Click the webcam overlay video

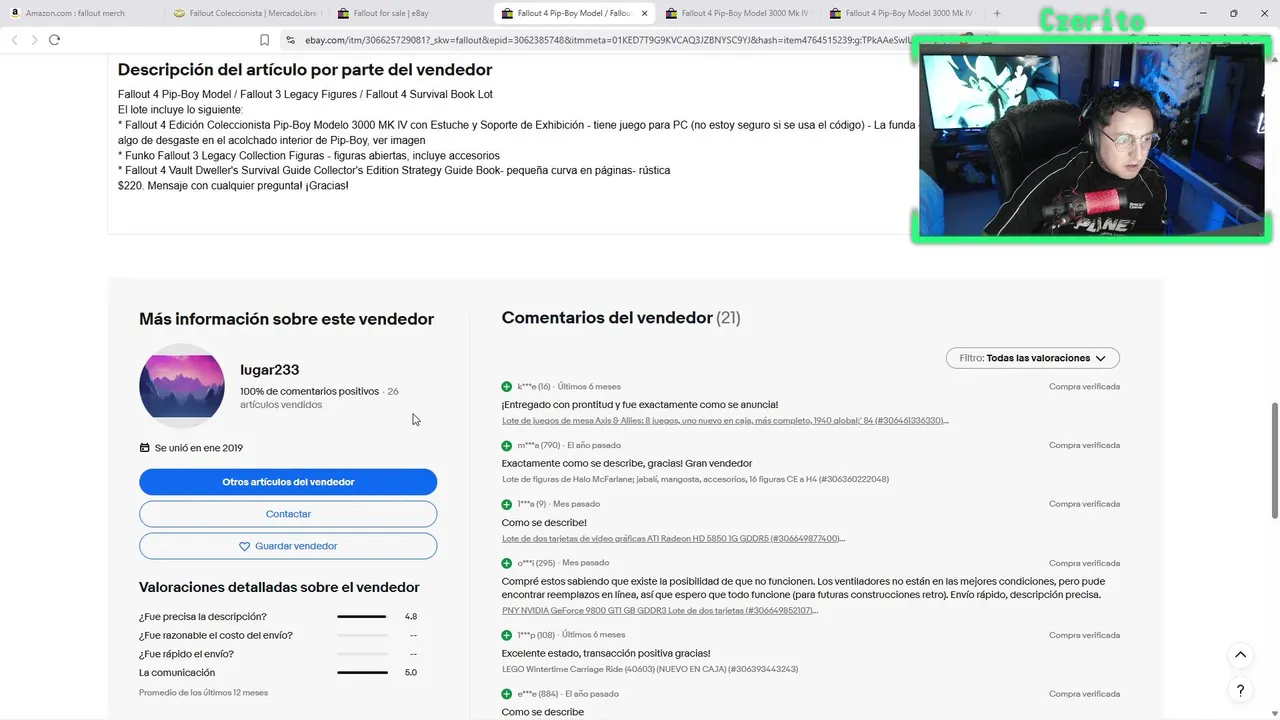pos(1091,140)
